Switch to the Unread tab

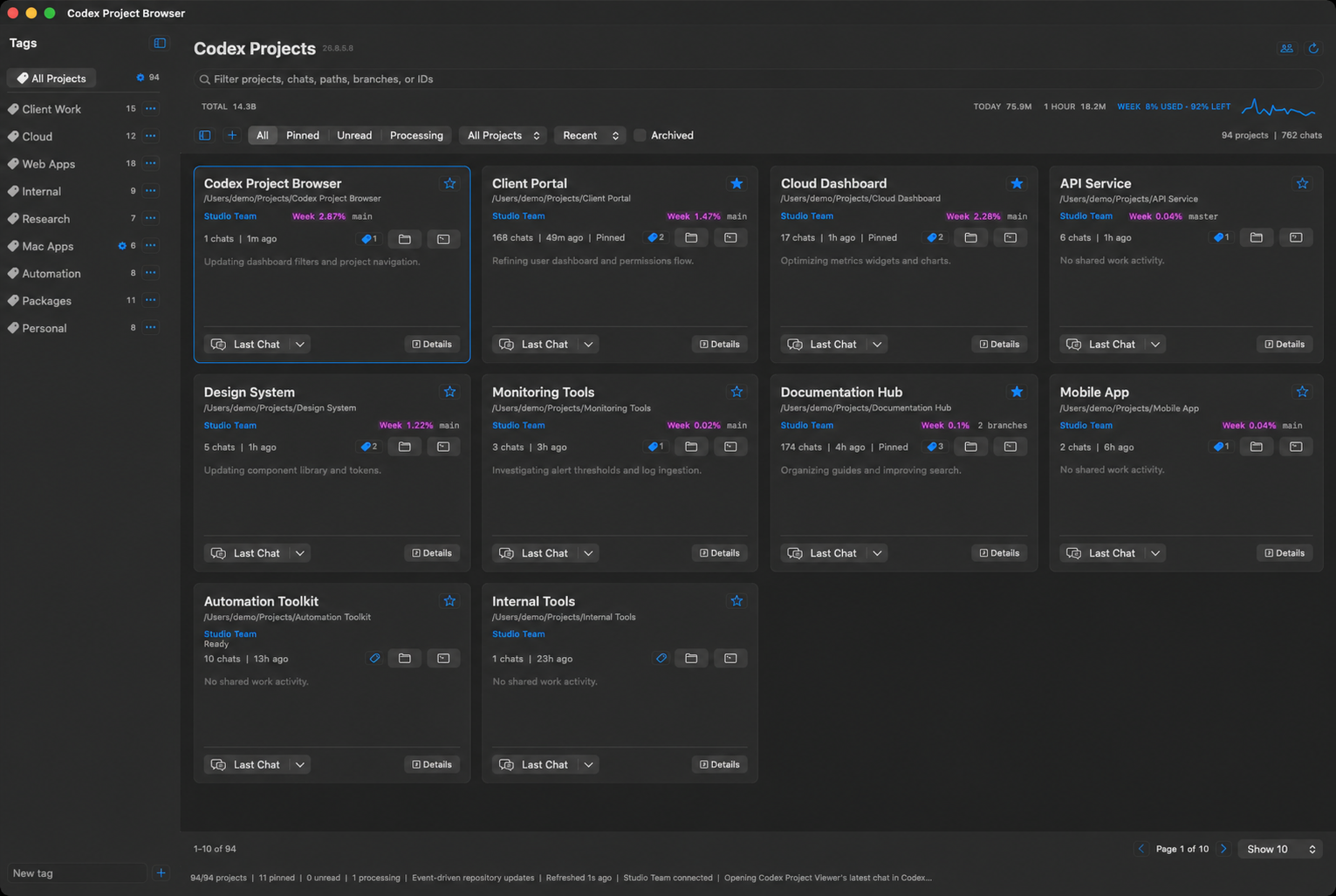point(354,135)
